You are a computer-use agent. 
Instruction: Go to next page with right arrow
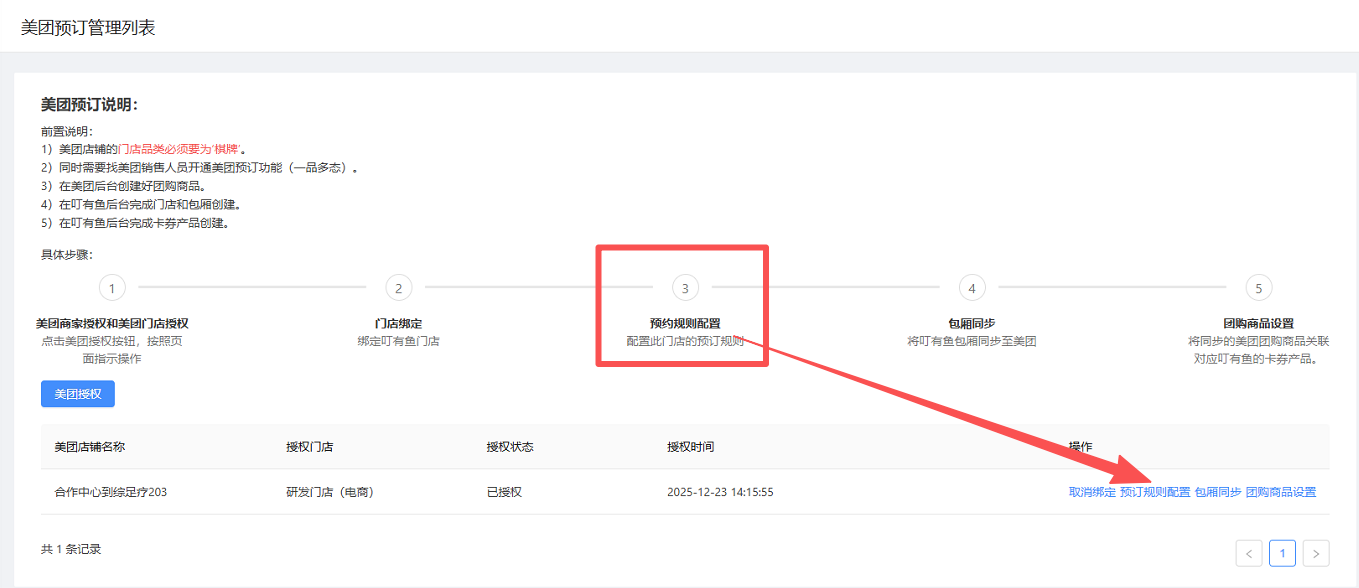(x=1317, y=553)
